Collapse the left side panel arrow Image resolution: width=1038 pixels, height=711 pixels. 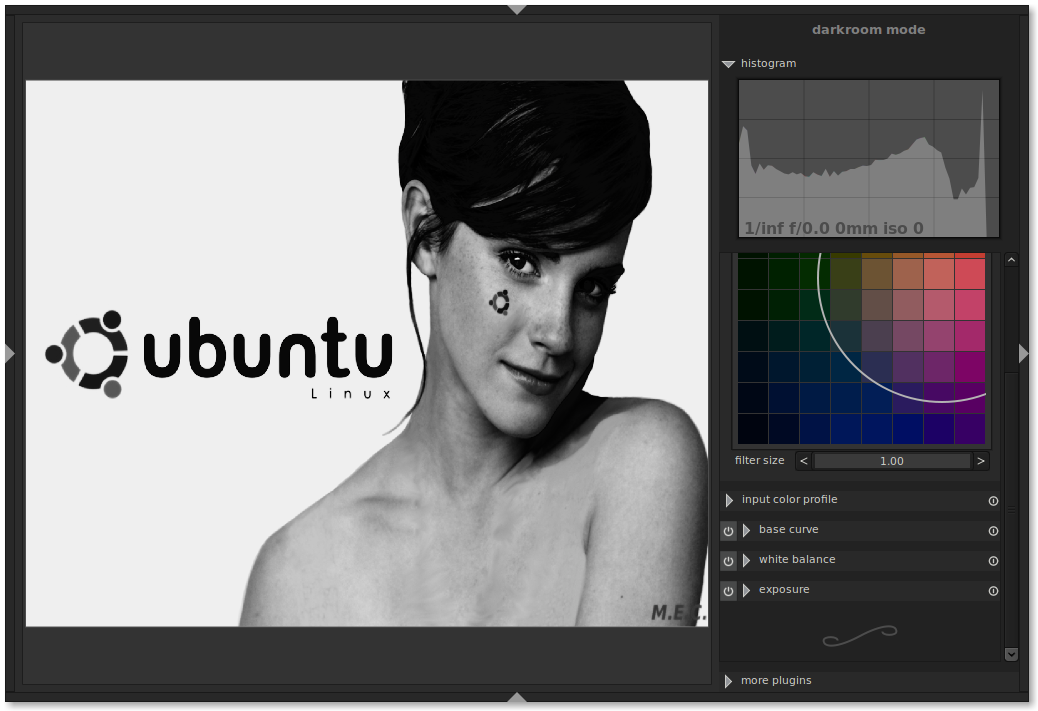click(9, 353)
